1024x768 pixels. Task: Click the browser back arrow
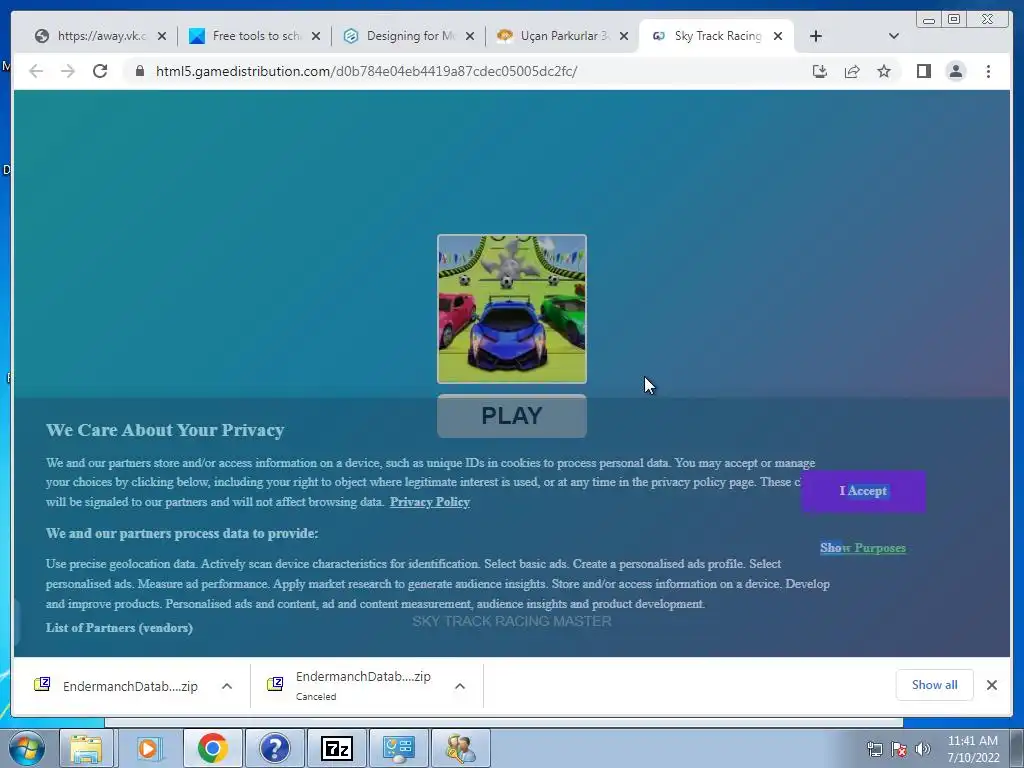tap(36, 71)
